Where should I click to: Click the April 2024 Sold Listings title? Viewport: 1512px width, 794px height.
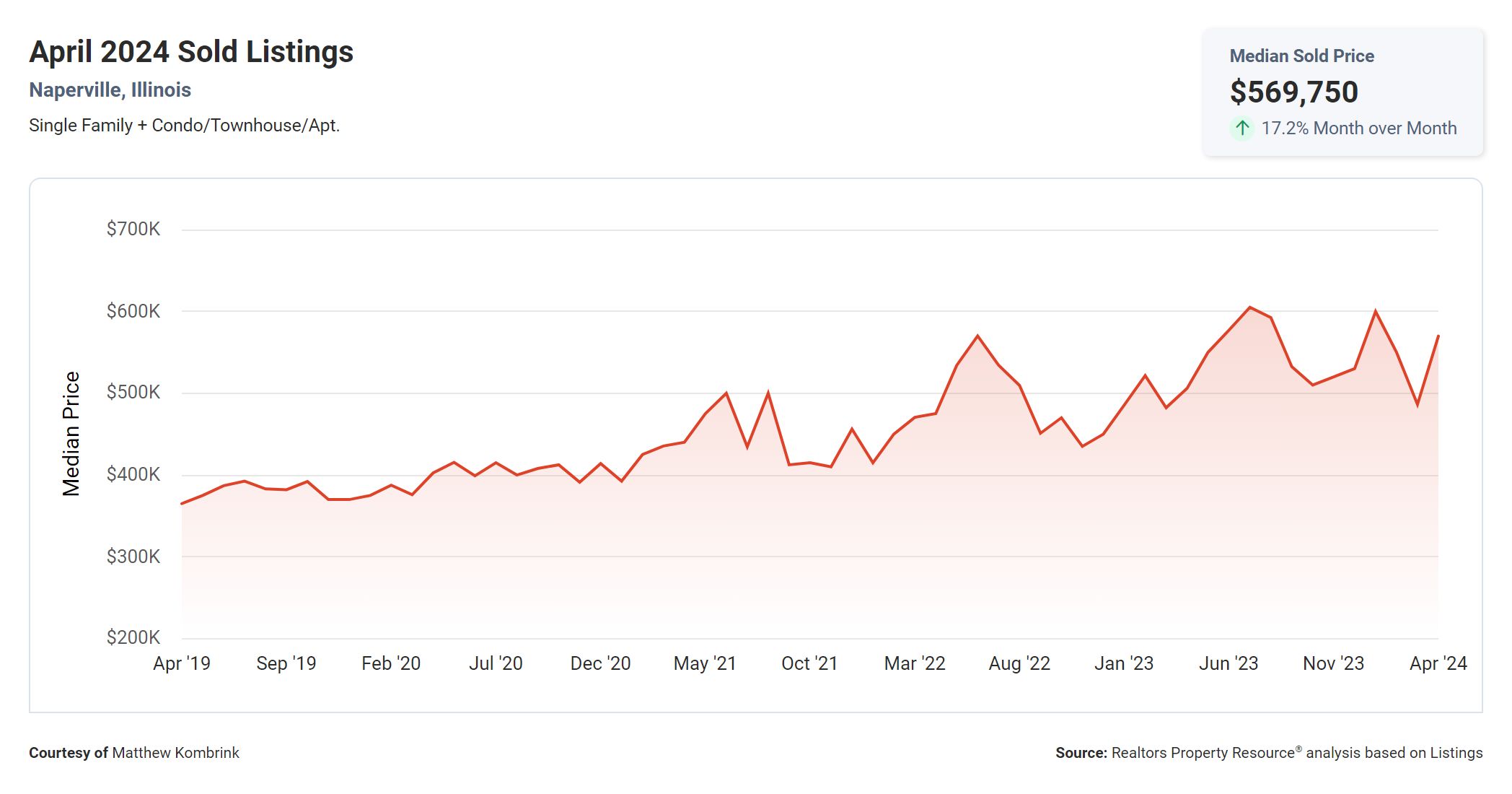coord(191,52)
